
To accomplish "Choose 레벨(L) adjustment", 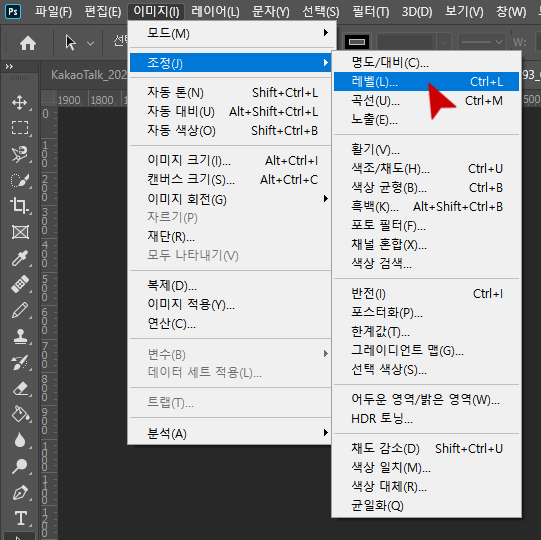I will pyautogui.click(x=426, y=82).
